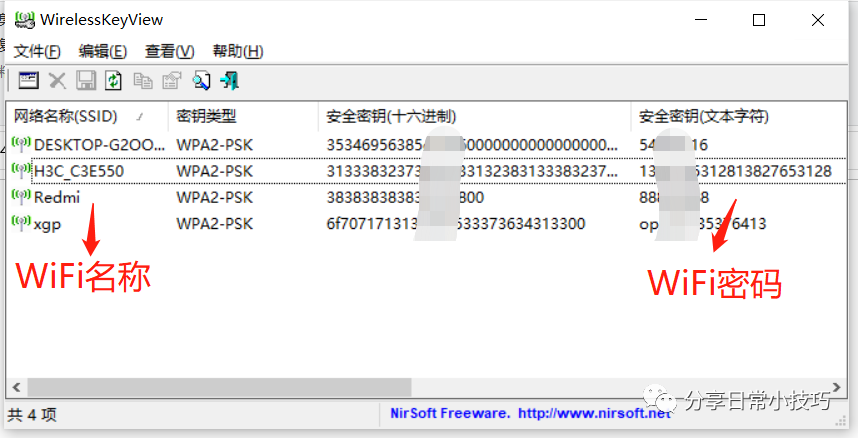Image resolution: width=858 pixels, height=438 pixels.
Task: Select the H3C_C3E550 network row
Action: point(427,171)
